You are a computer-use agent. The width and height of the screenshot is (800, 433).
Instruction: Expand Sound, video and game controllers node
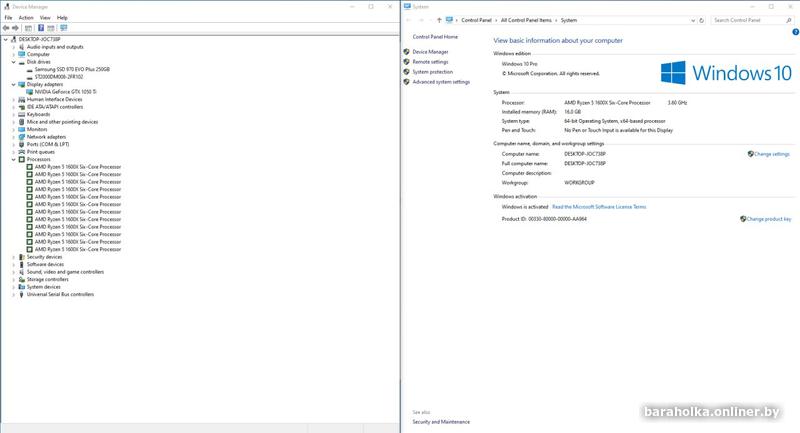click(x=14, y=272)
